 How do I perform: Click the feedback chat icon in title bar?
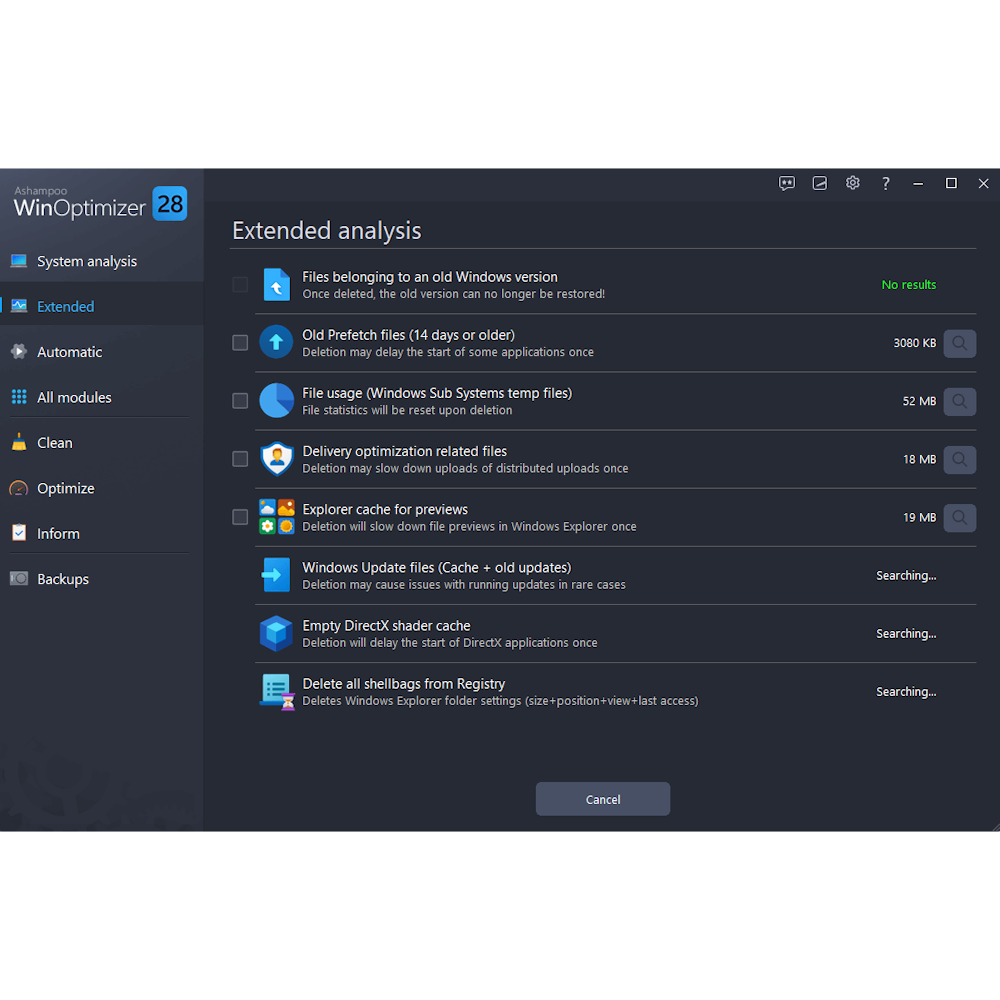click(x=787, y=183)
